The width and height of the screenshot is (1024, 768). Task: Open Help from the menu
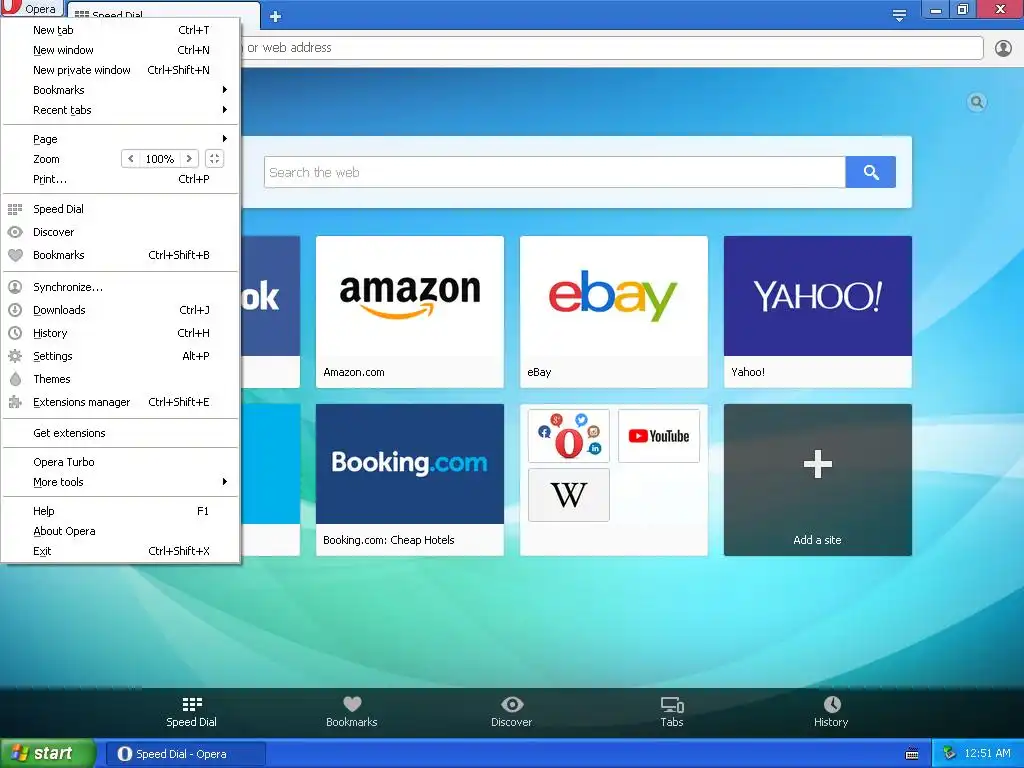click(121, 511)
